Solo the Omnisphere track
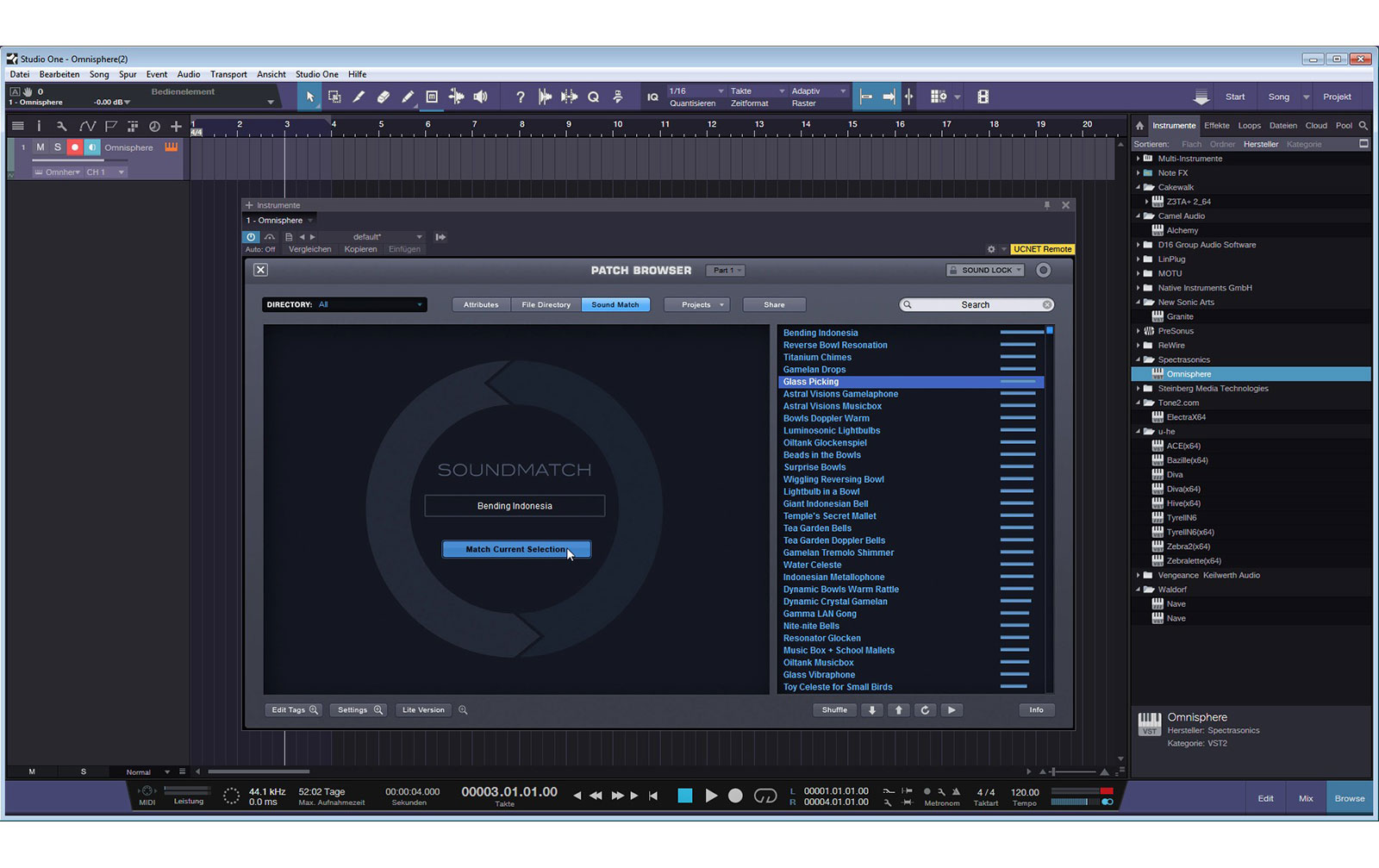 [x=58, y=147]
